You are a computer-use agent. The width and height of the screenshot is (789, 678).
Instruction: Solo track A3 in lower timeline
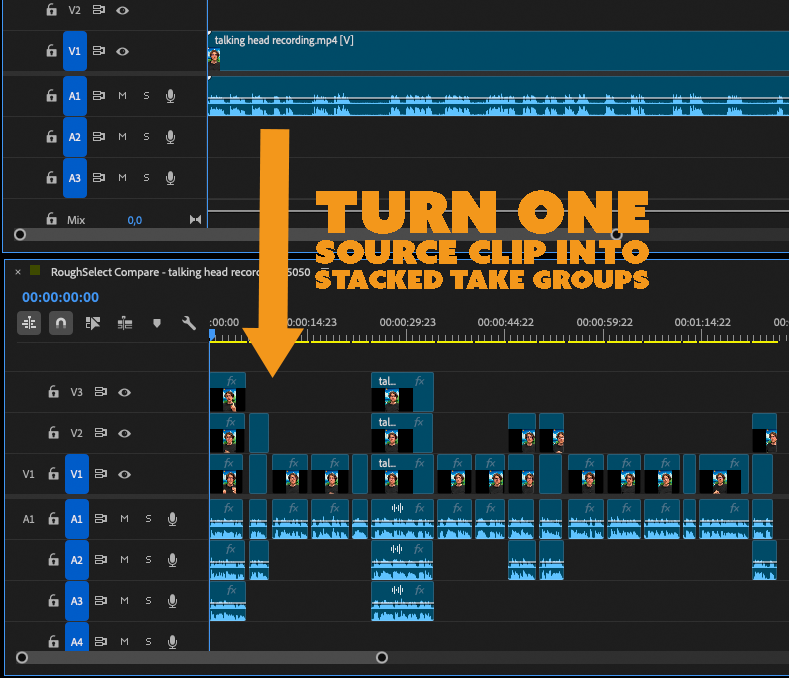click(x=148, y=600)
